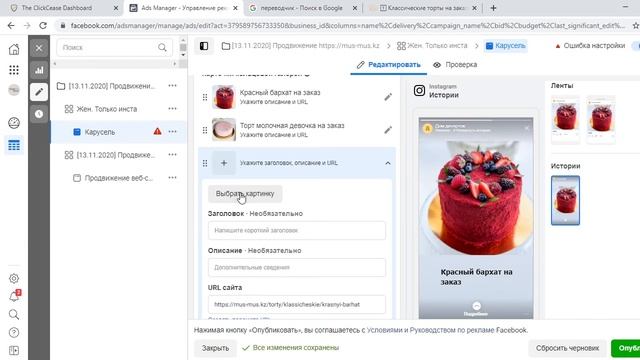Viewport: 640px width, 360px height.
Task: Click the green Опубликовать button
Action: click(625, 348)
